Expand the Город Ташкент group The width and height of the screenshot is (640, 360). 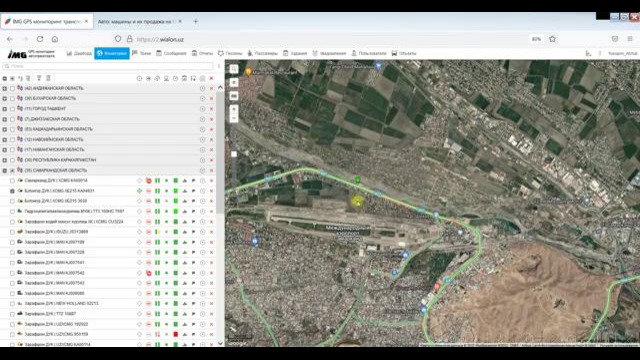point(4,109)
